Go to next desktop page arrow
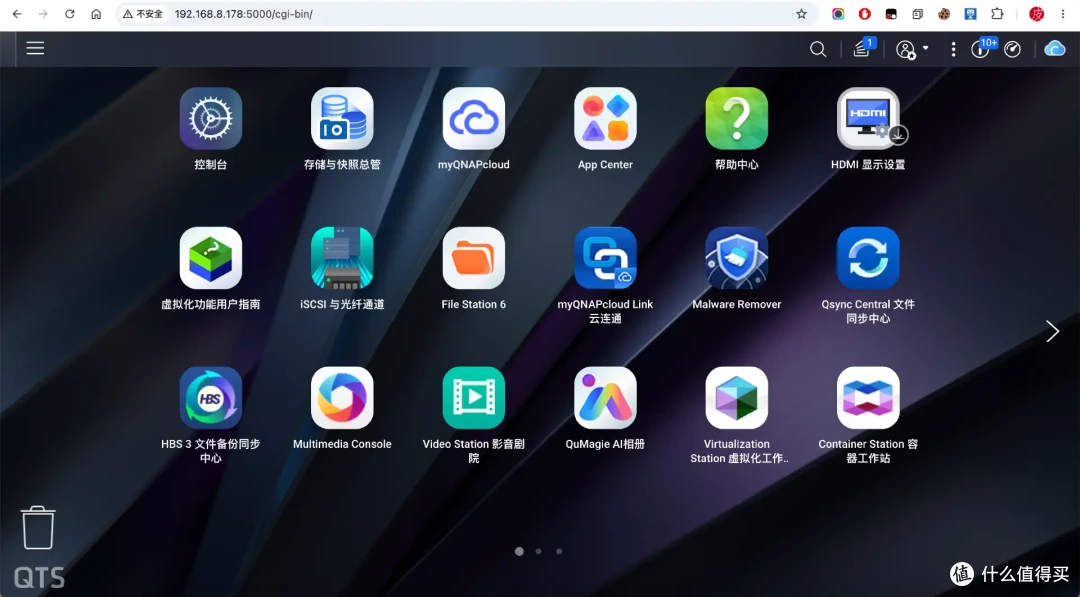The image size is (1080, 597). [x=1052, y=331]
